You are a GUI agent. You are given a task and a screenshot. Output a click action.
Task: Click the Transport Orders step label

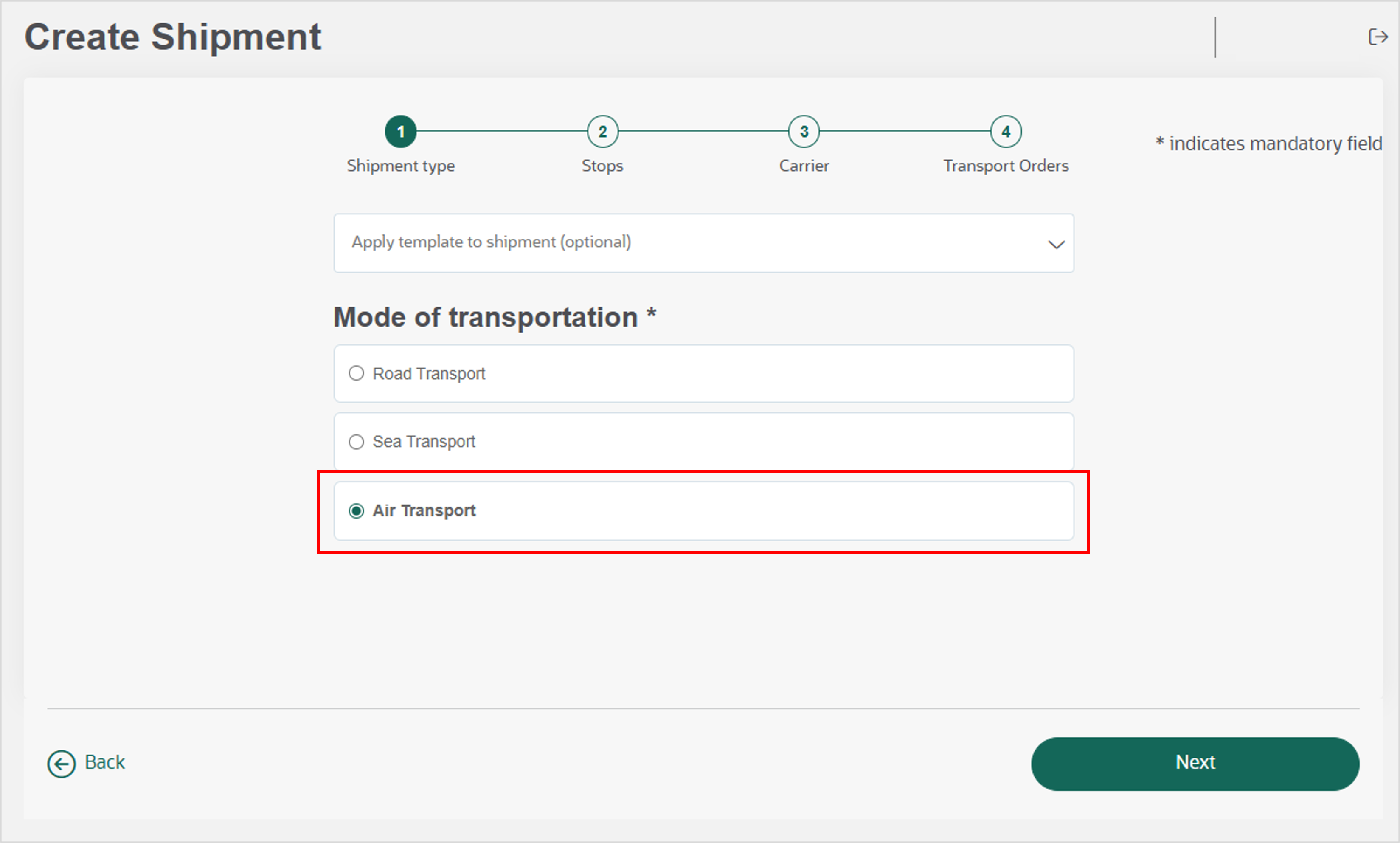click(1006, 166)
